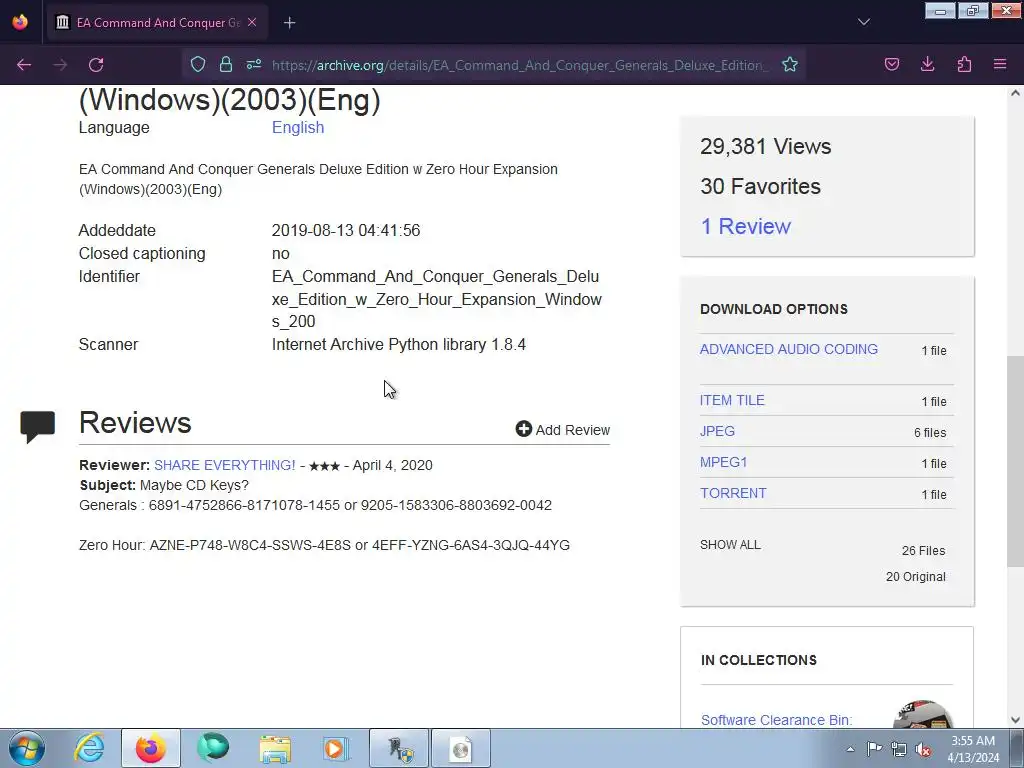Open the Save to Pocket icon
Viewport: 1024px width, 768px height.
pyautogui.click(x=892, y=64)
